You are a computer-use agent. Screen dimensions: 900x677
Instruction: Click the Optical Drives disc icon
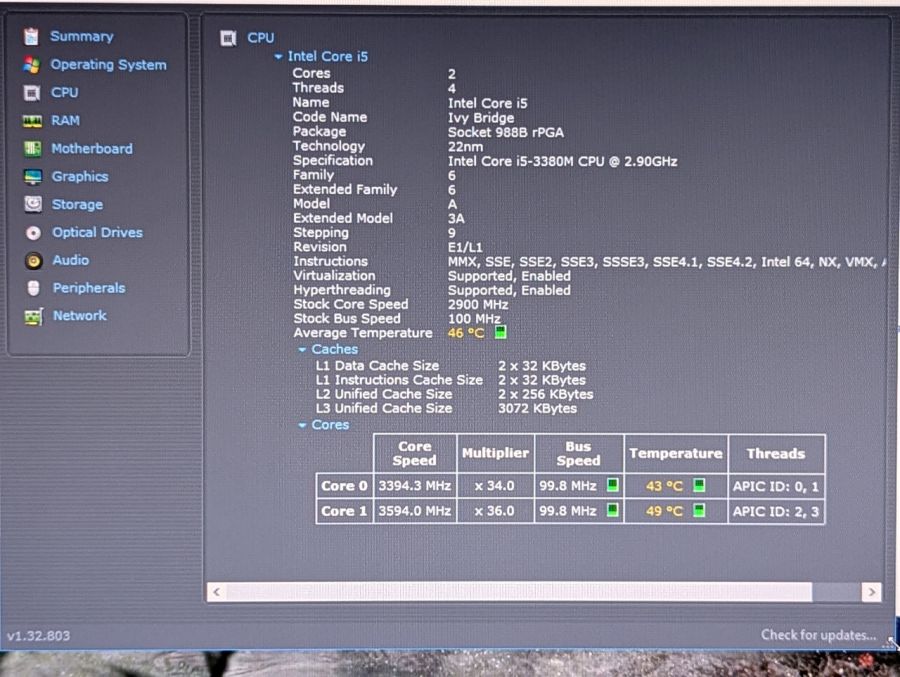(33, 232)
